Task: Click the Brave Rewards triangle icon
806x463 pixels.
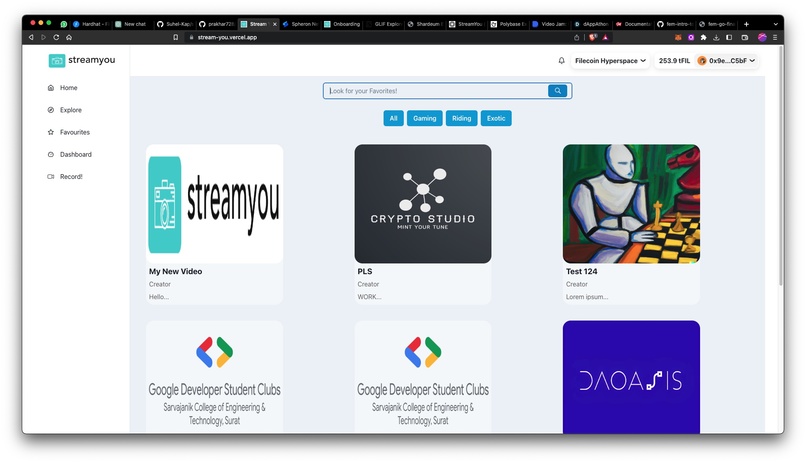Action: [605, 37]
